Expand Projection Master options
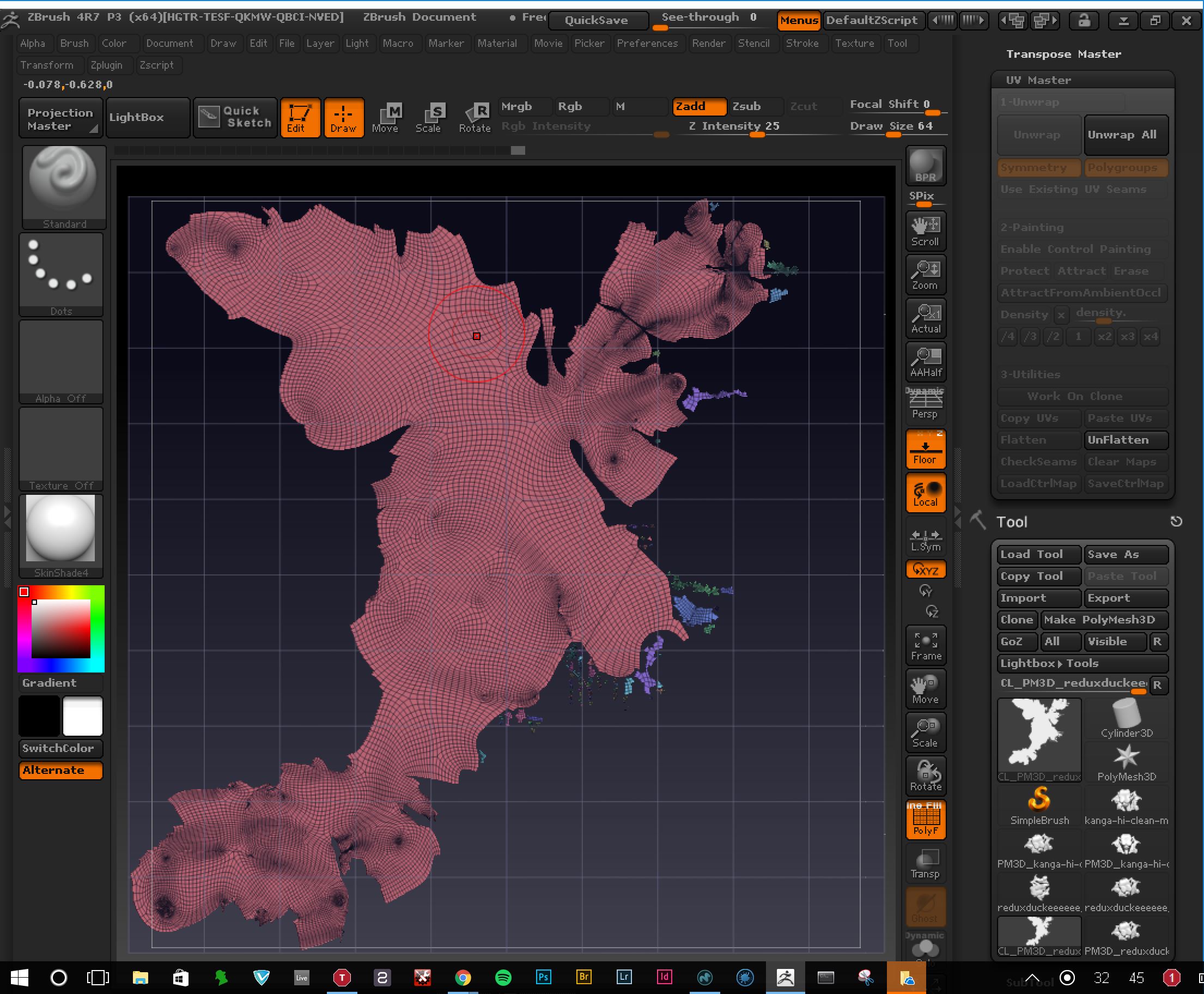The height and width of the screenshot is (994, 1204). [60, 118]
